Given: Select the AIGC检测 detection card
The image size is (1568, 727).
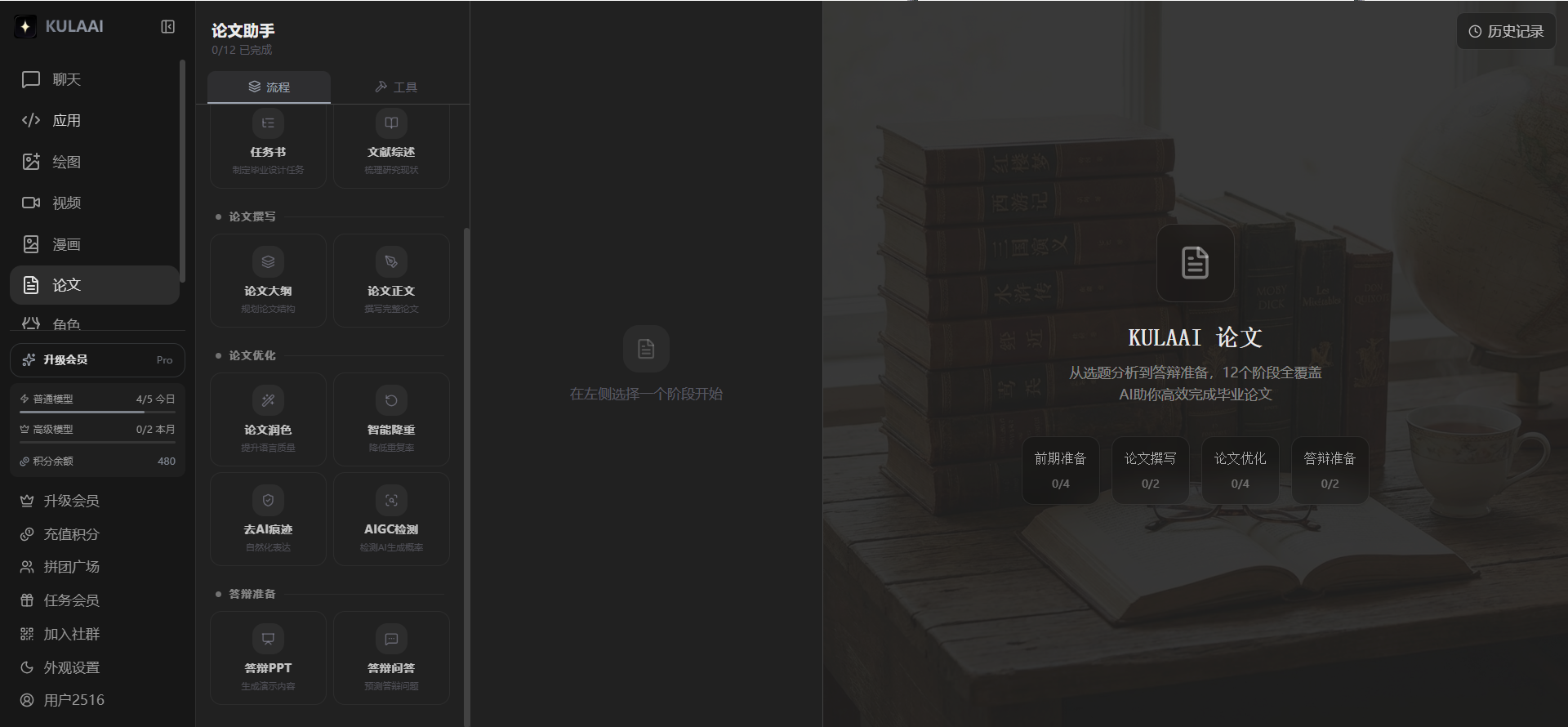Looking at the screenshot, I should click(x=391, y=520).
